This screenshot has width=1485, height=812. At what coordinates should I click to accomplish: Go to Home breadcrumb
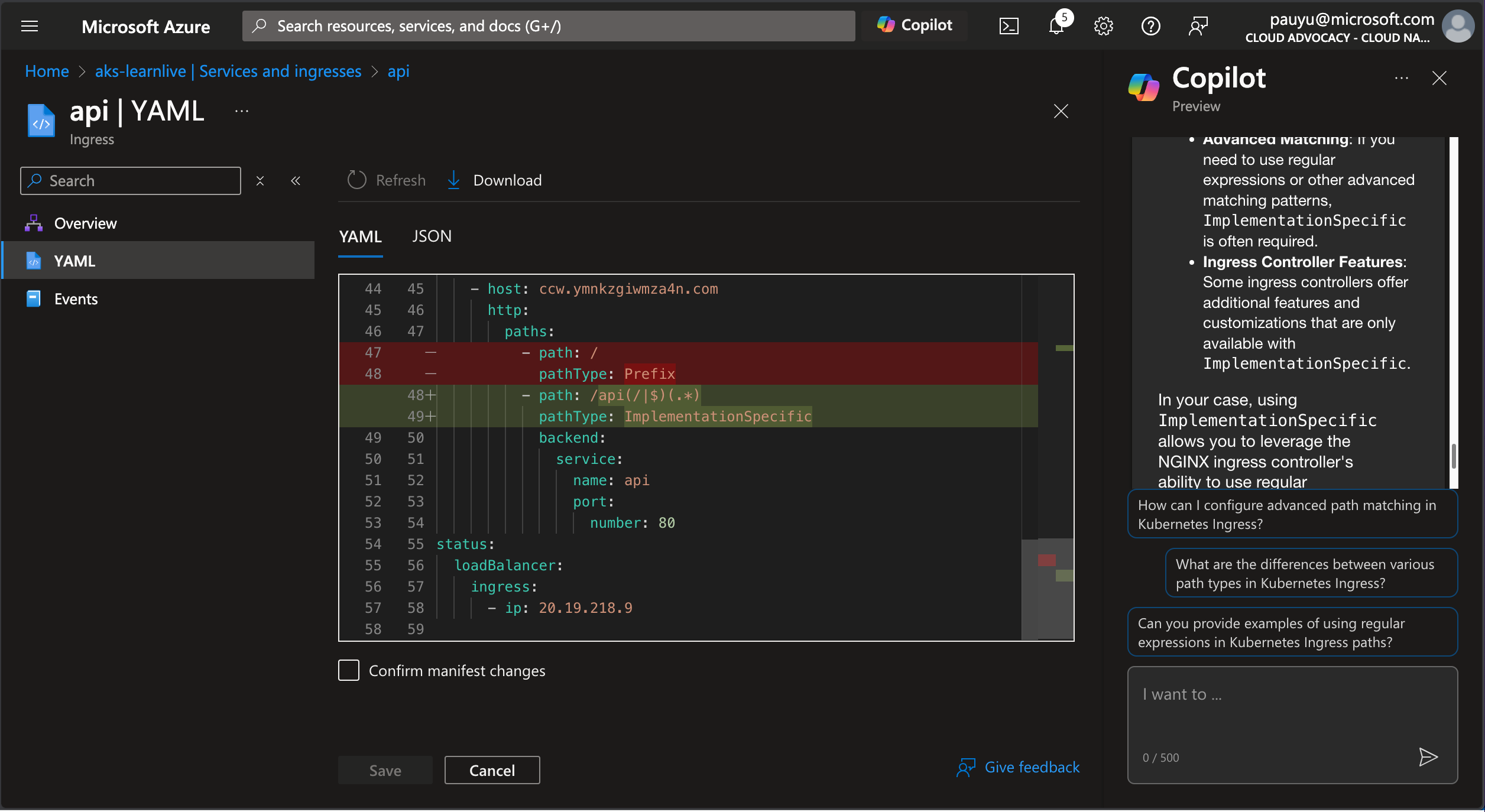(x=47, y=72)
